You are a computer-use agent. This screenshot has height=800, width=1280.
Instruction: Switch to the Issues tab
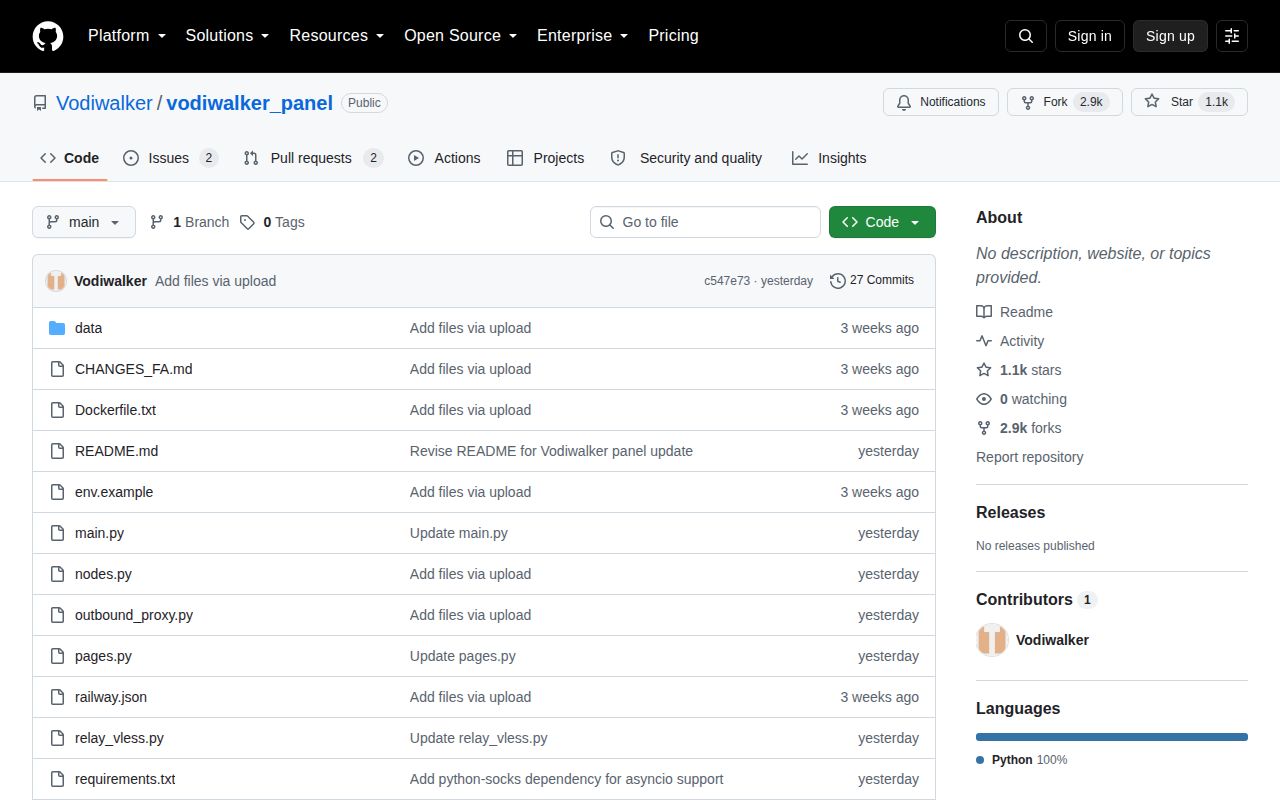point(170,158)
